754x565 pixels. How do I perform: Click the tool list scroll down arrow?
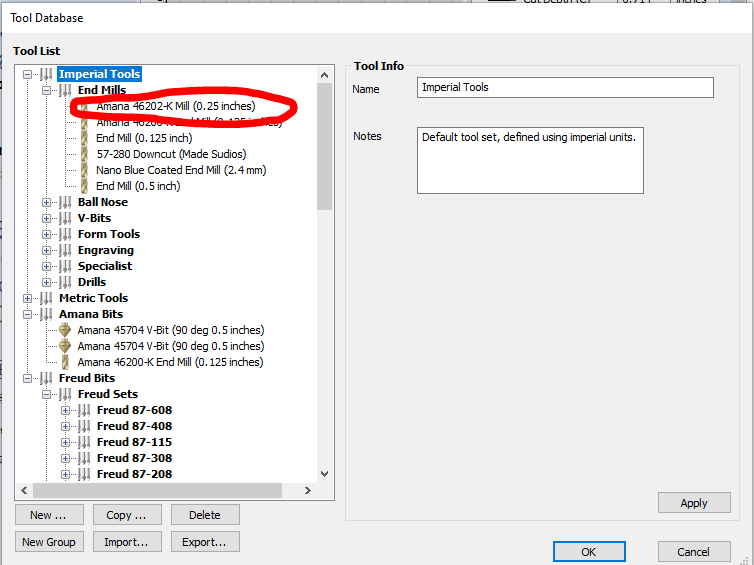(325, 474)
